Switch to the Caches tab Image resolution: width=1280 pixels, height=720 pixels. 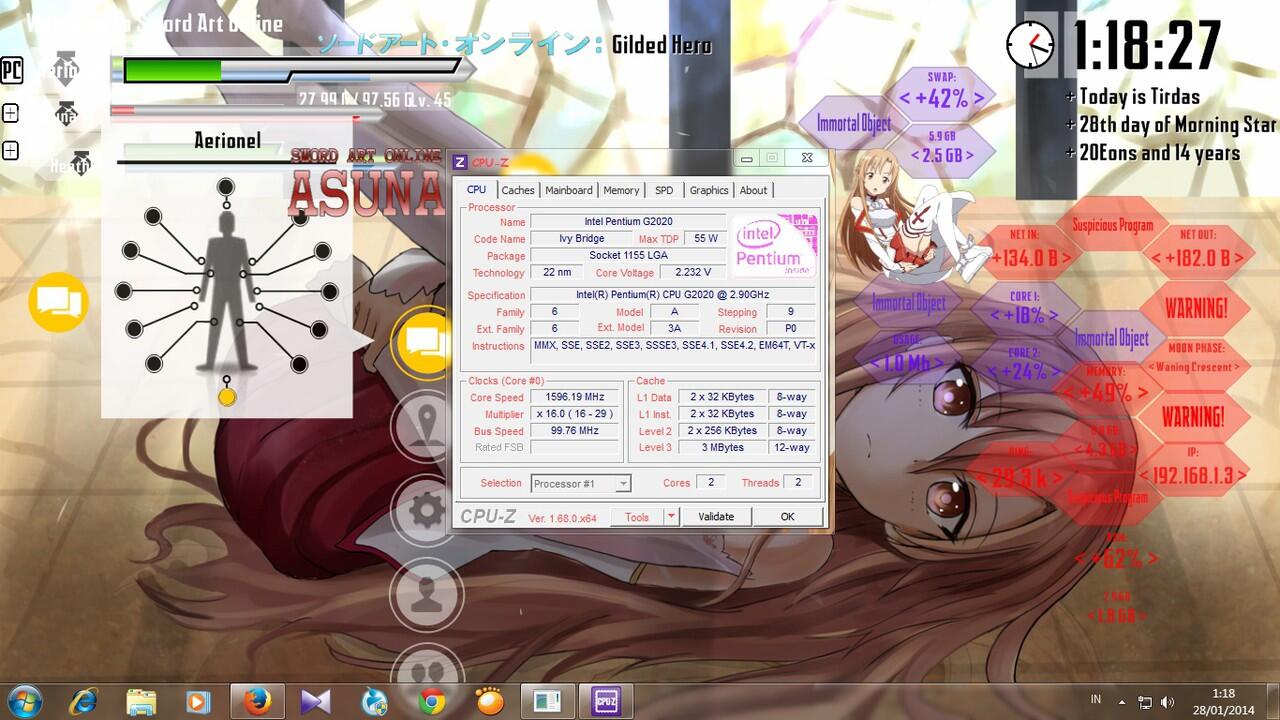(x=518, y=190)
